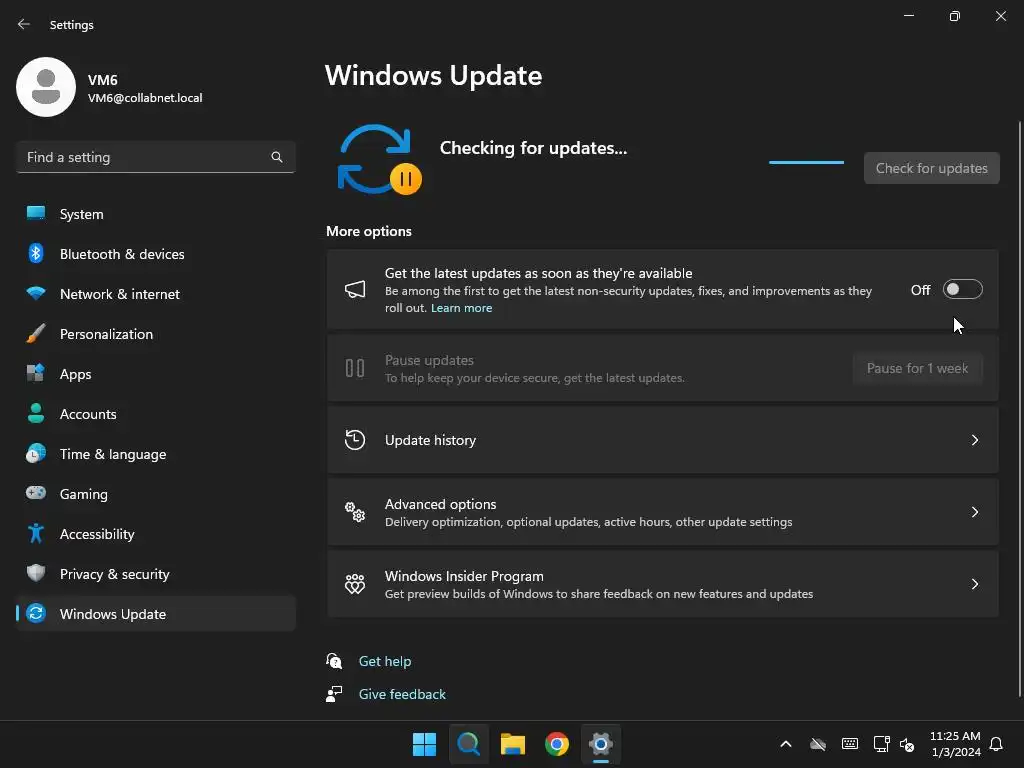Expand Advanced options chevron
The height and width of the screenshot is (768, 1024).
(x=974, y=512)
